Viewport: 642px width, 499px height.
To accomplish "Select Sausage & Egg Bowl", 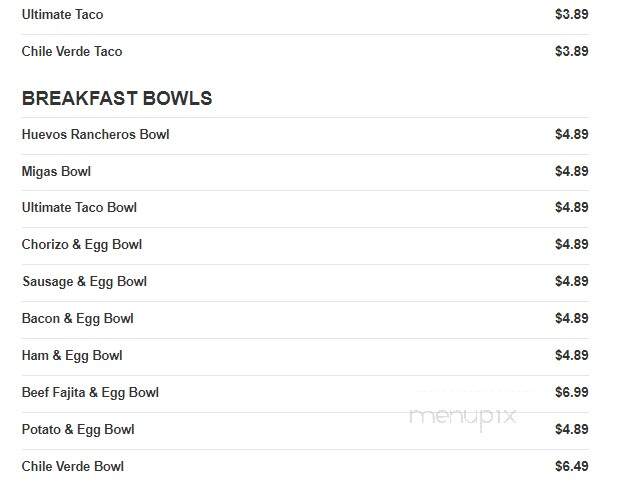I will click(84, 282).
